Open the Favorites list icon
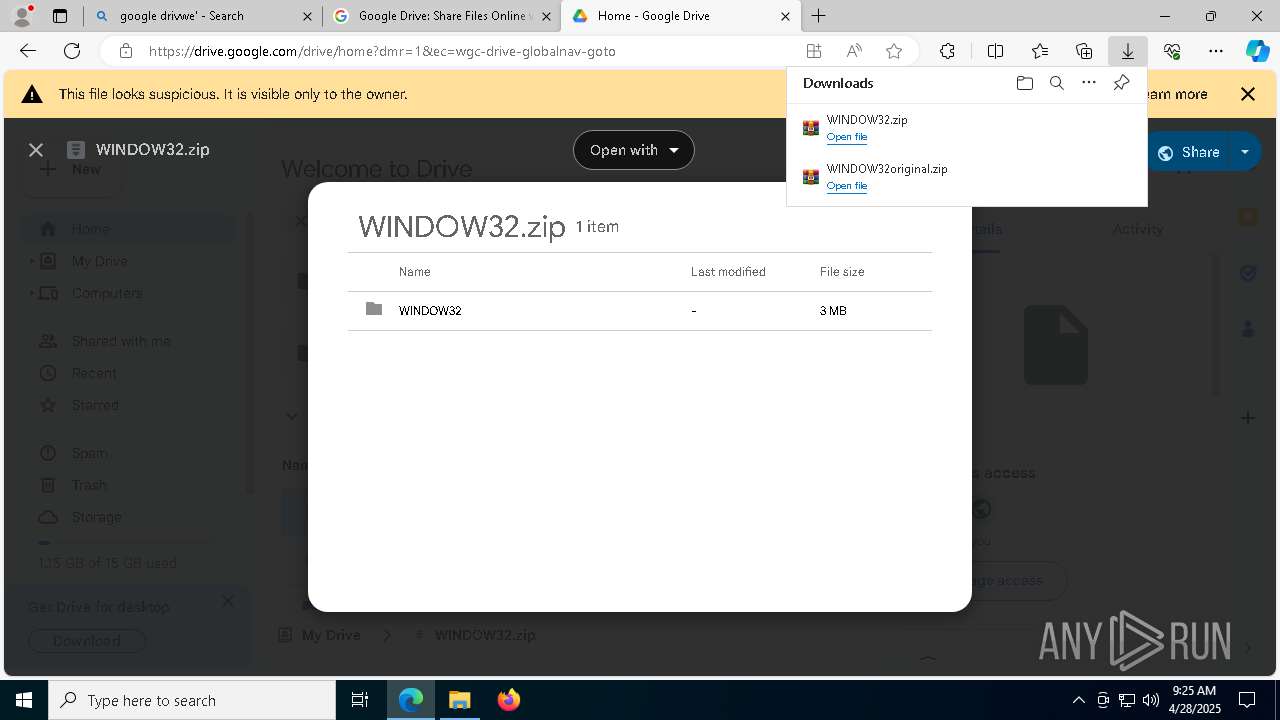Screen dimensions: 1280x720 click(x=1040, y=51)
